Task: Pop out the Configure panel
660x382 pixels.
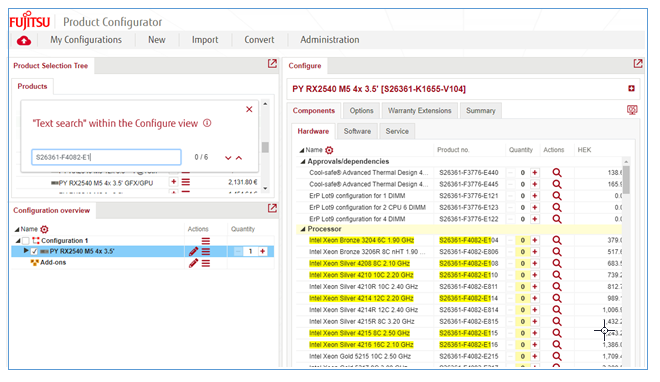Action: click(x=638, y=64)
